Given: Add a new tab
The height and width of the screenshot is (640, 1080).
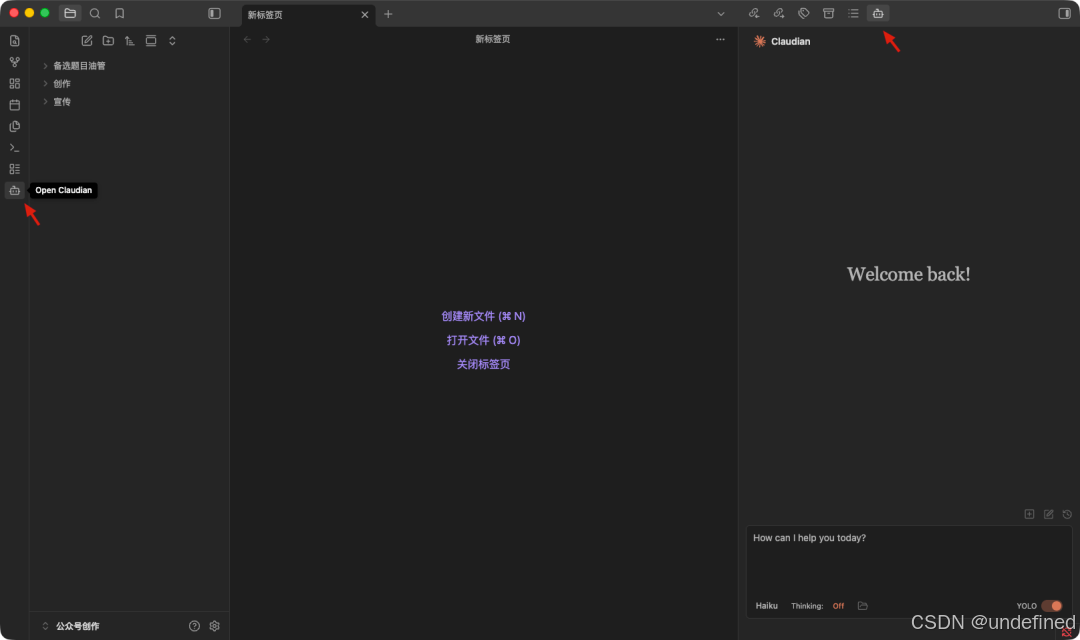Looking at the screenshot, I should tap(388, 14).
